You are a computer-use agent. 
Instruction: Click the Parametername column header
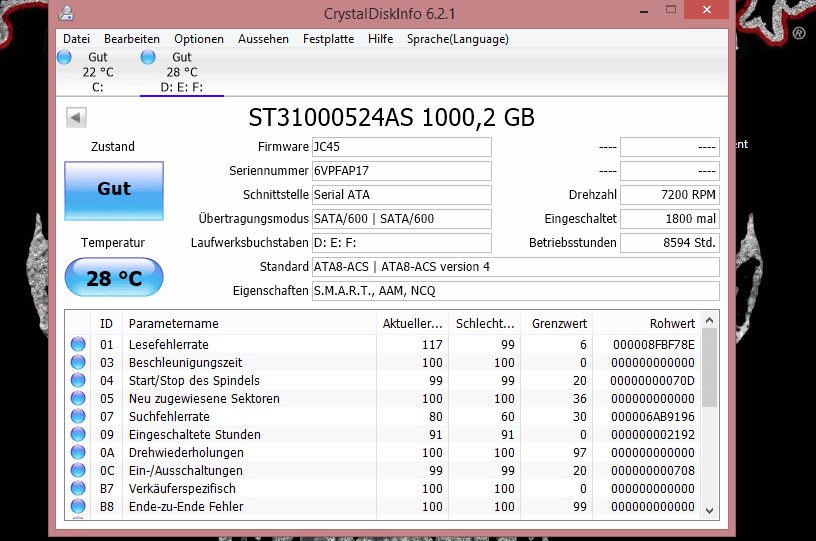pos(249,324)
